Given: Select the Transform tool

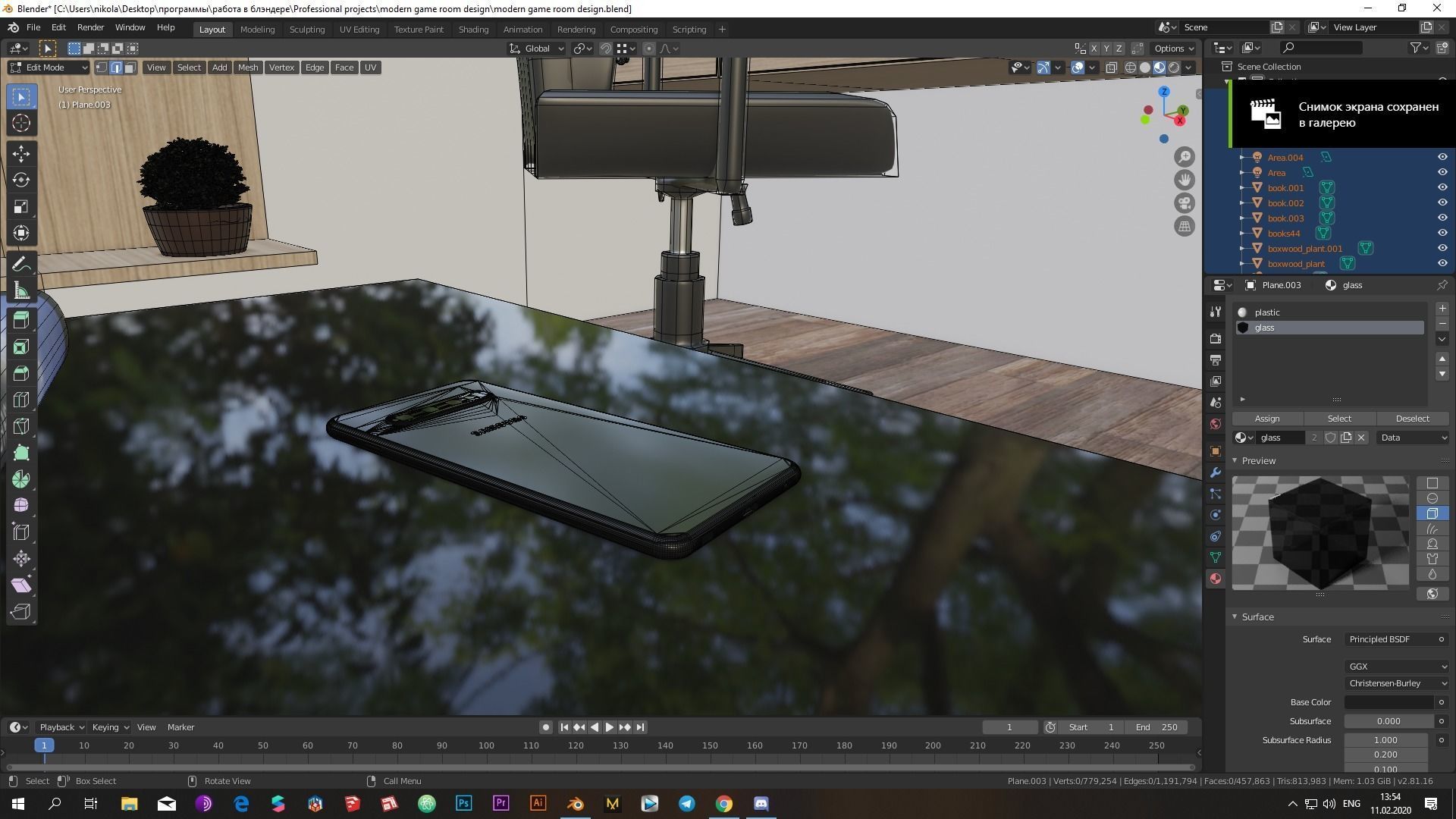Looking at the screenshot, I should click(21, 233).
